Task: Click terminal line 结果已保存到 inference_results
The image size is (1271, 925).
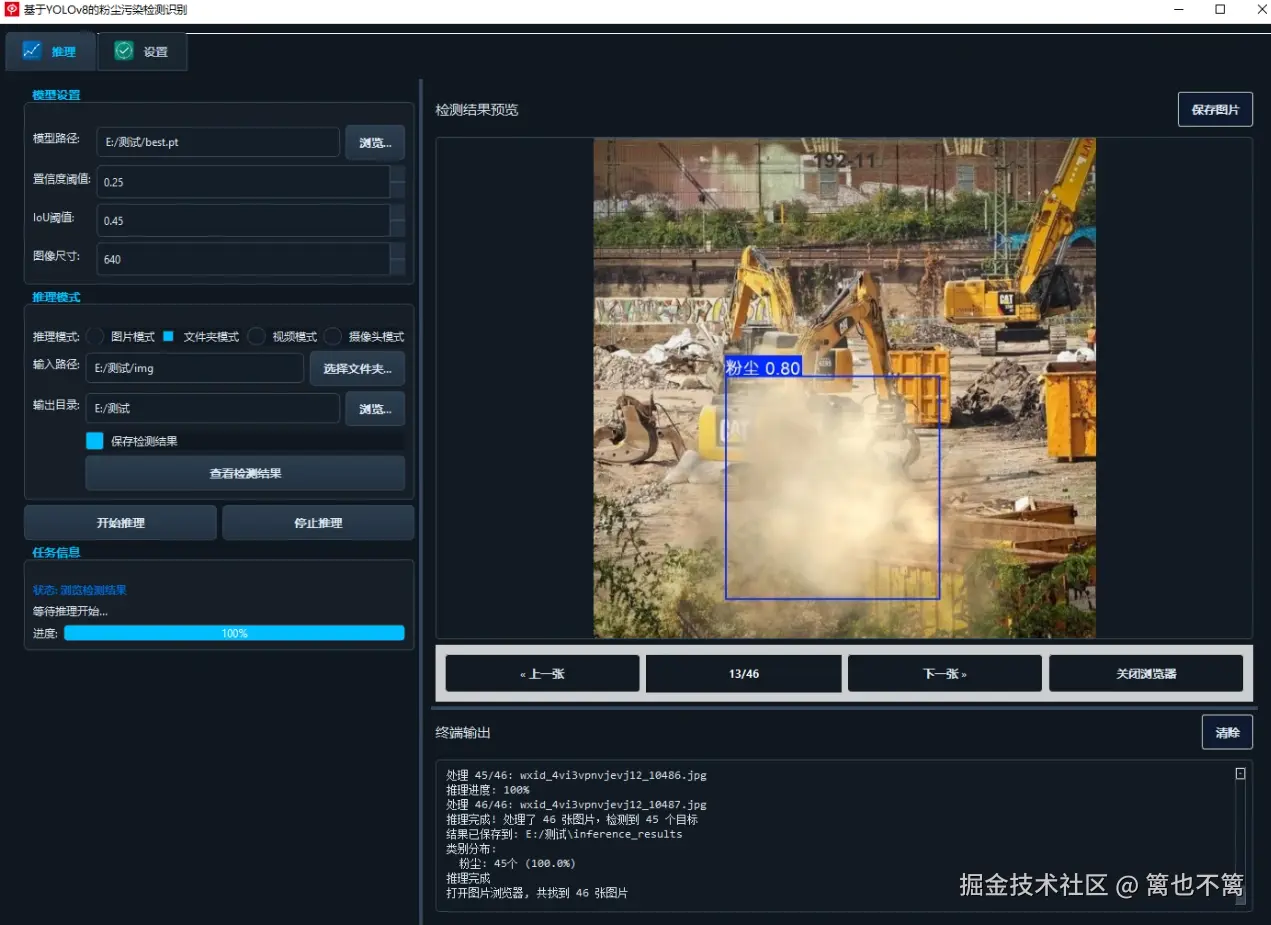Action: click(x=564, y=834)
